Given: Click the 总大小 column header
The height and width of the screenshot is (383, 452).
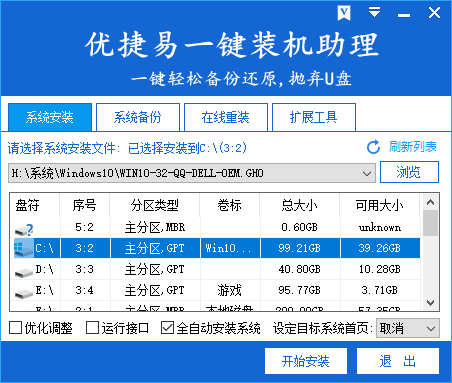Looking at the screenshot, I should pyautogui.click(x=300, y=205).
